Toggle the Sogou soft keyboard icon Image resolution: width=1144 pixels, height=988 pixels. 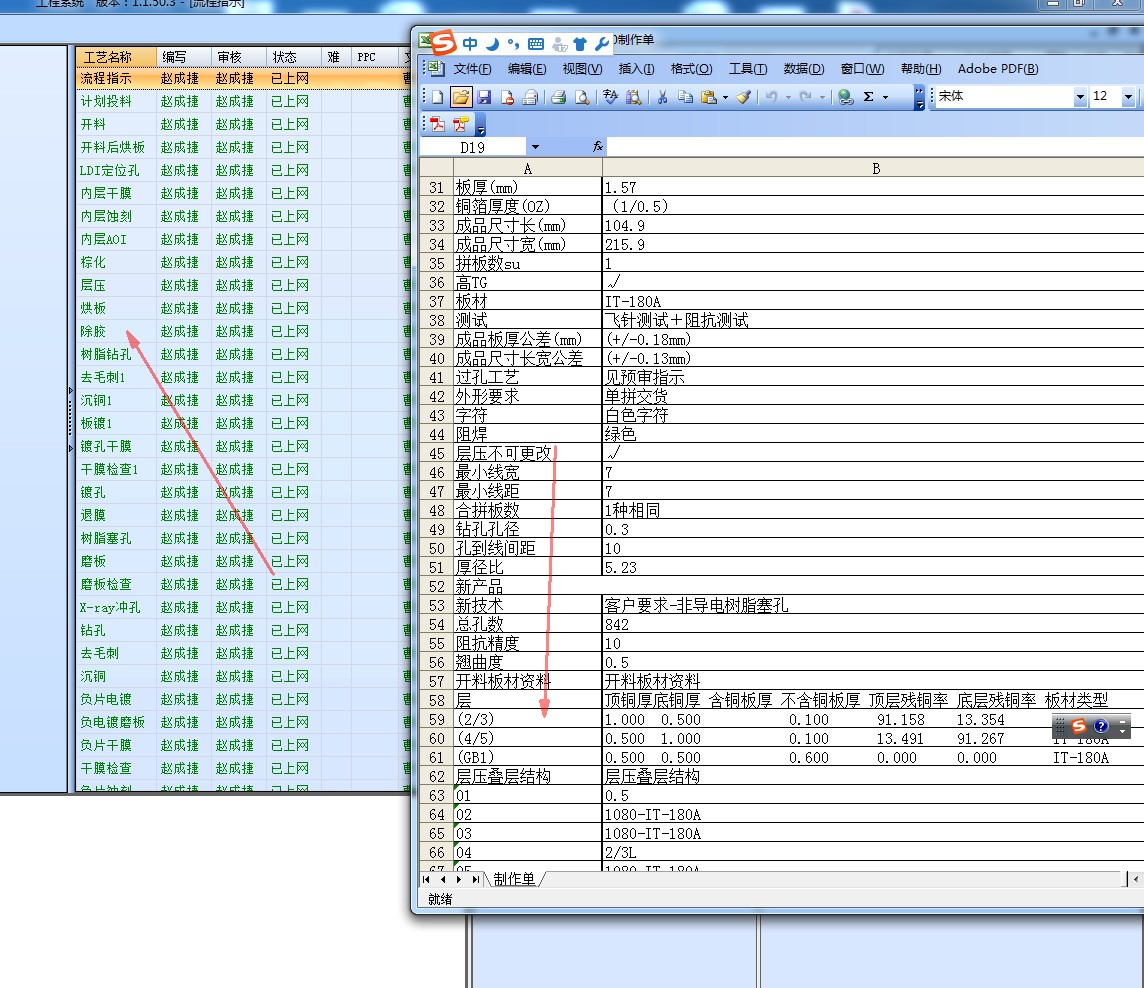[x=536, y=44]
